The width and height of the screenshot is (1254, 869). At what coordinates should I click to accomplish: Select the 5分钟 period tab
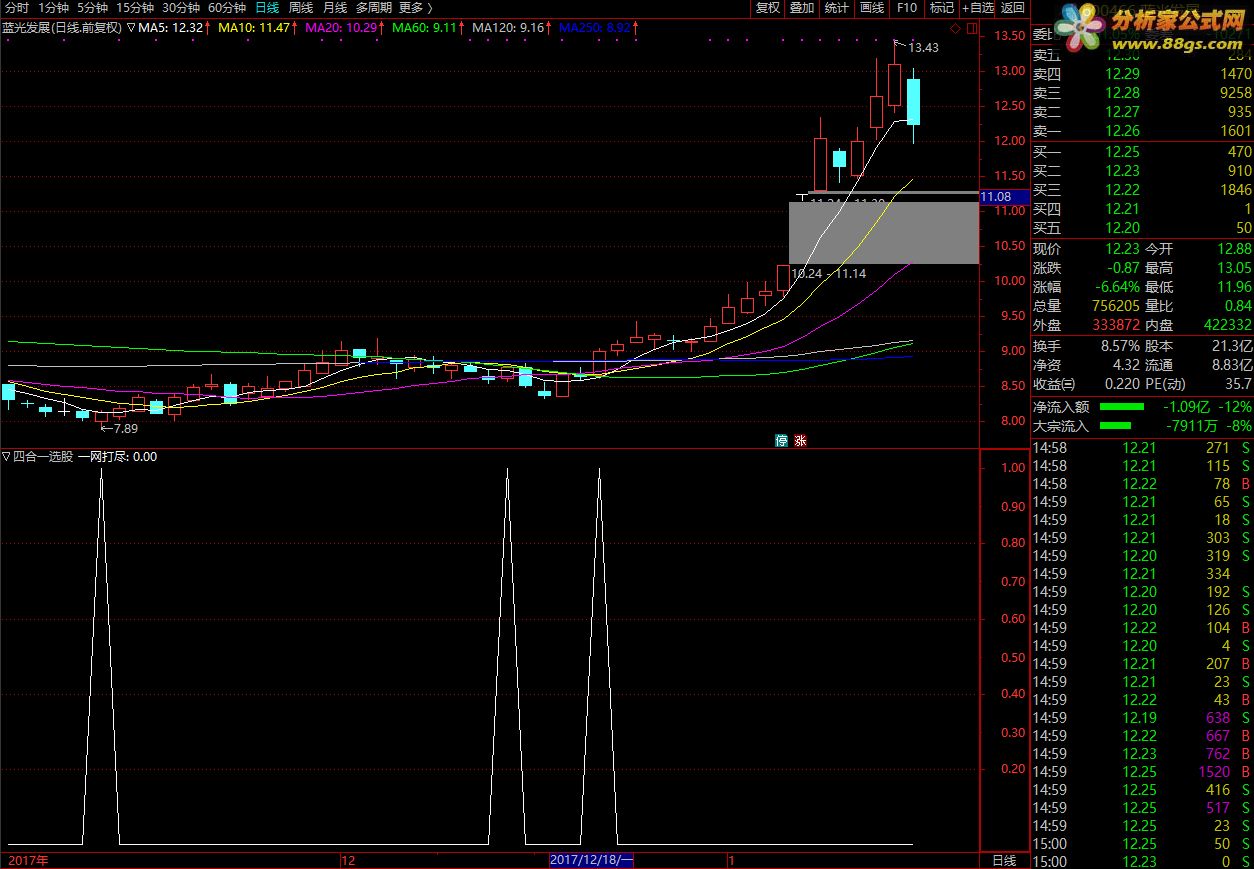click(92, 7)
